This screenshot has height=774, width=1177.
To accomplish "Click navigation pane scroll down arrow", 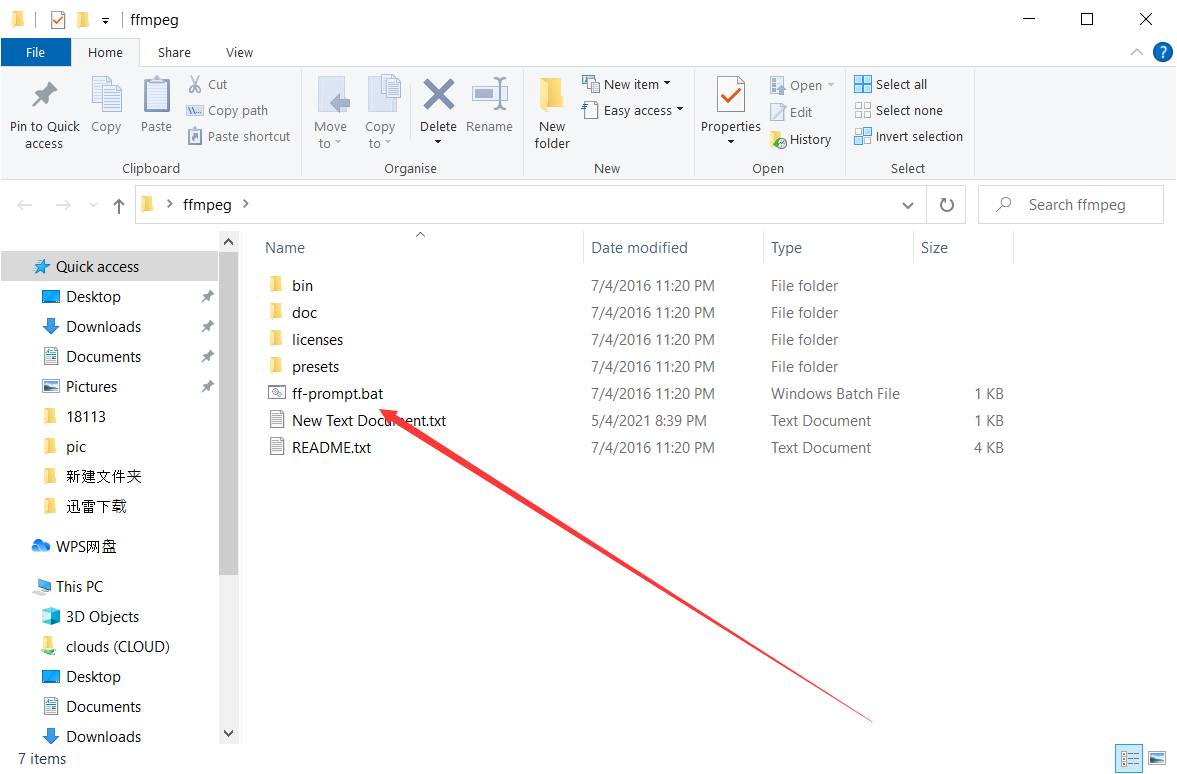I will (x=229, y=733).
